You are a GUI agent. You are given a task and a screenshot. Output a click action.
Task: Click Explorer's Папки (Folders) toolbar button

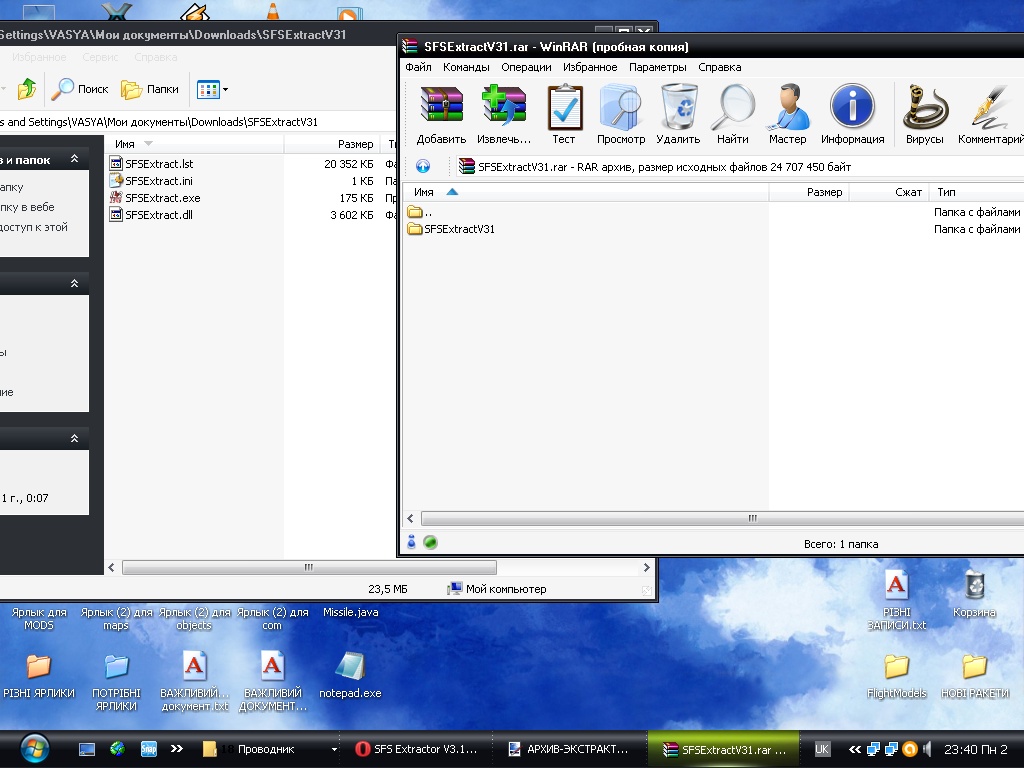click(x=150, y=89)
